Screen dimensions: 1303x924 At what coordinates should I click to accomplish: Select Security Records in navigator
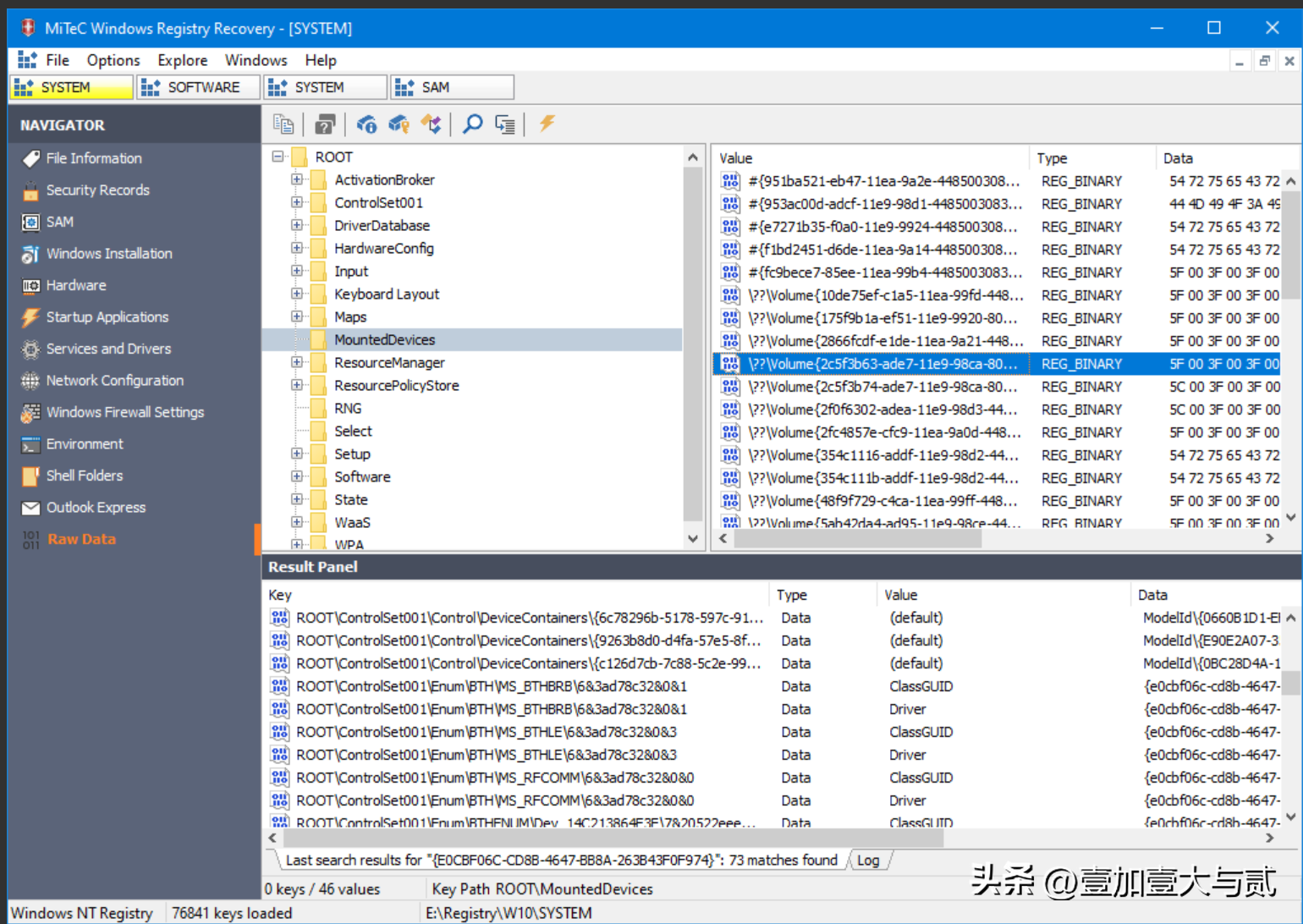pyautogui.click(x=97, y=190)
